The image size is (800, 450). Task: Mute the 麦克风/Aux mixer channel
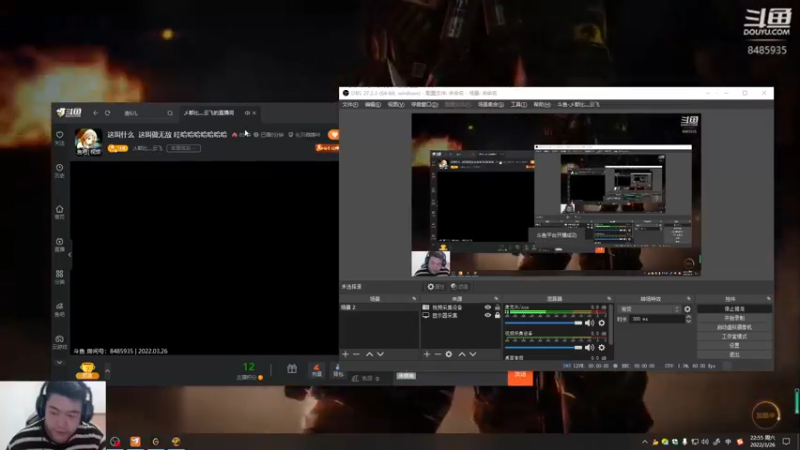(x=589, y=323)
